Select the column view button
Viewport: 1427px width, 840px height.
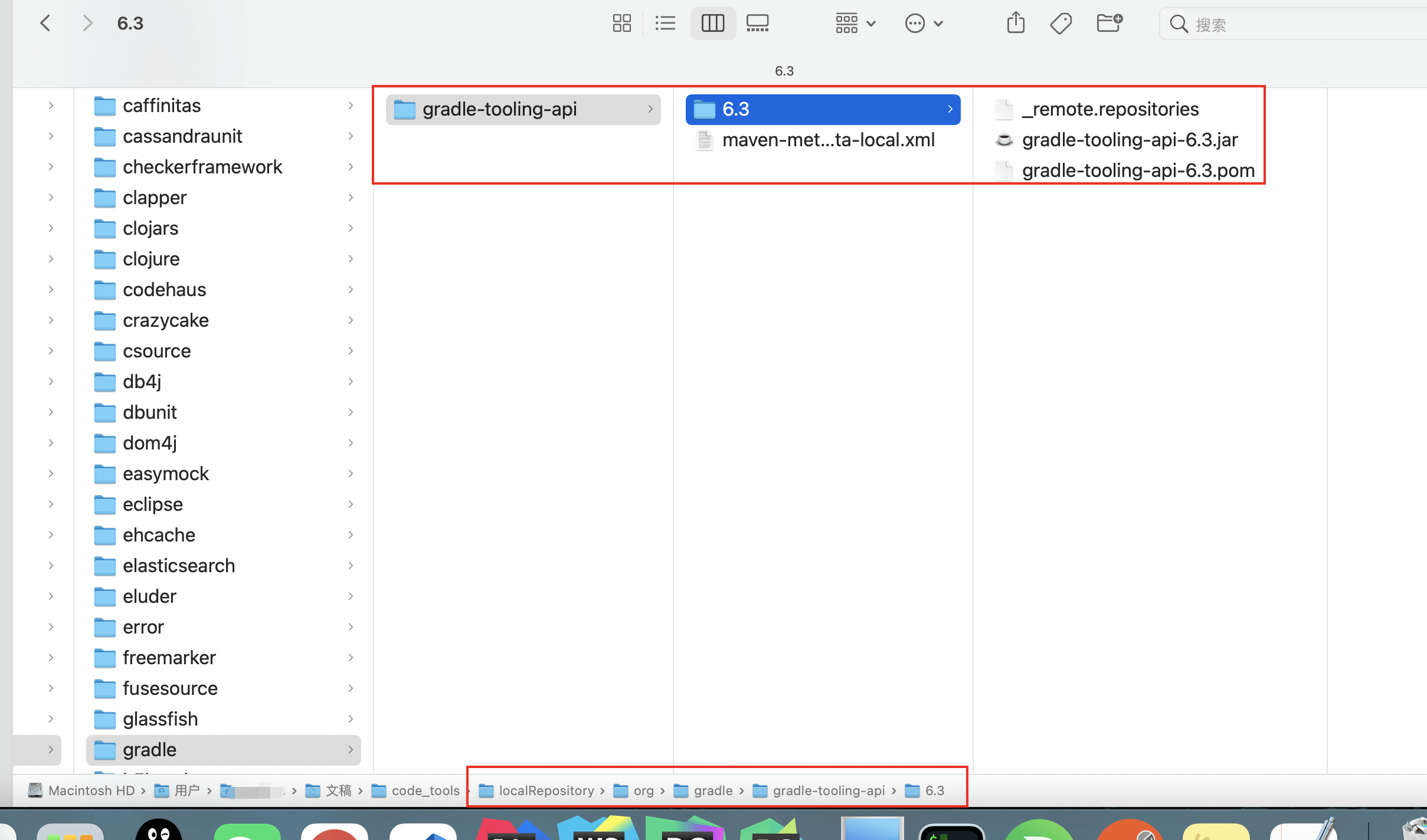tap(712, 24)
